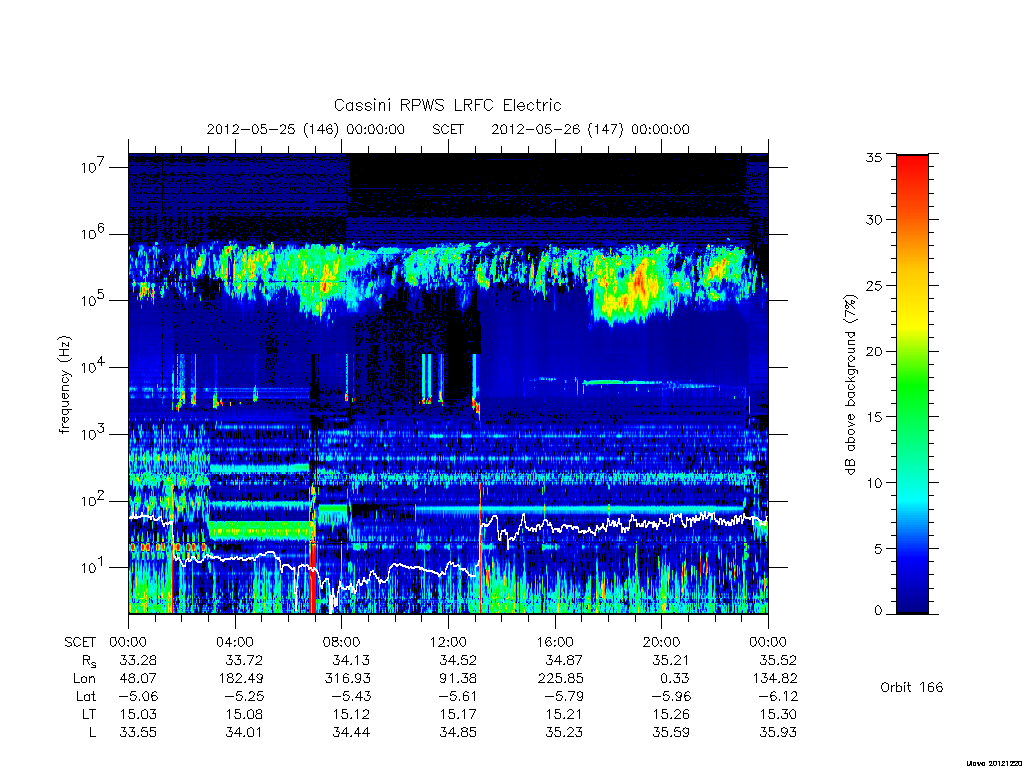Click the 10^4 frequency axis label
1024x768 pixels.
point(93,366)
